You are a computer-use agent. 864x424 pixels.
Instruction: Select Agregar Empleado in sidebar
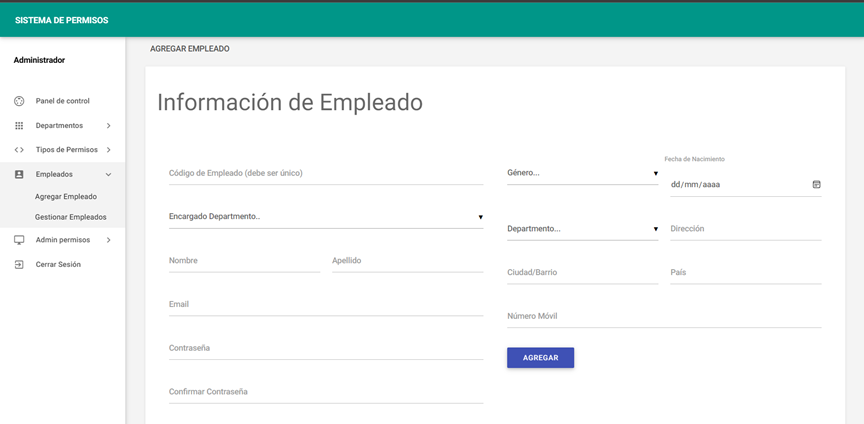66,197
